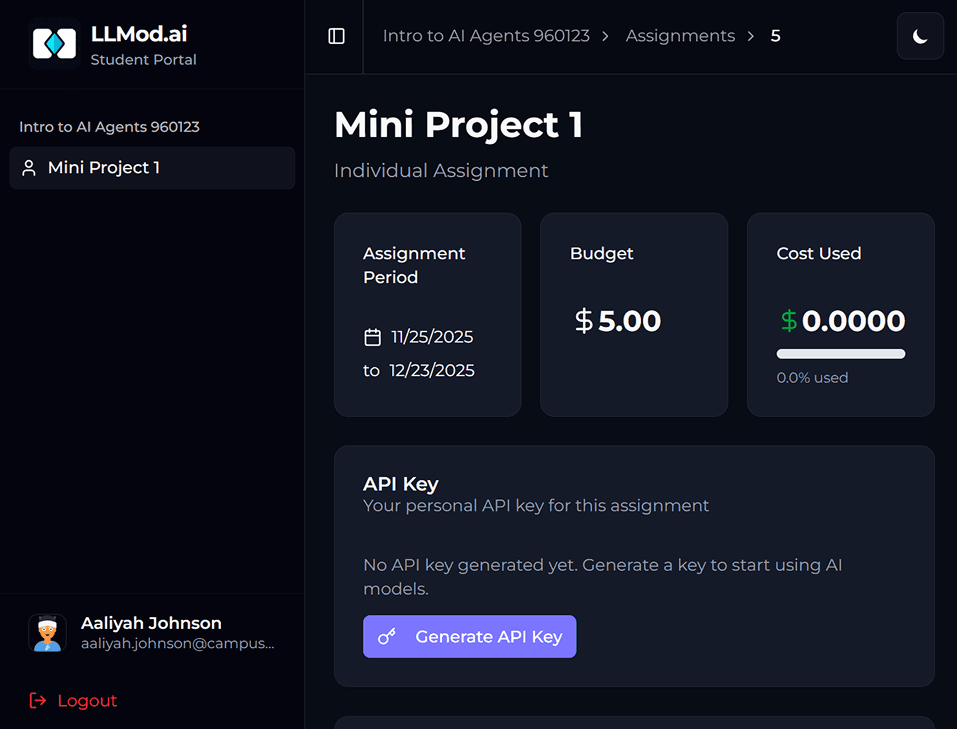Click the Generate API Key button
This screenshot has width=957, height=729.
(x=469, y=636)
